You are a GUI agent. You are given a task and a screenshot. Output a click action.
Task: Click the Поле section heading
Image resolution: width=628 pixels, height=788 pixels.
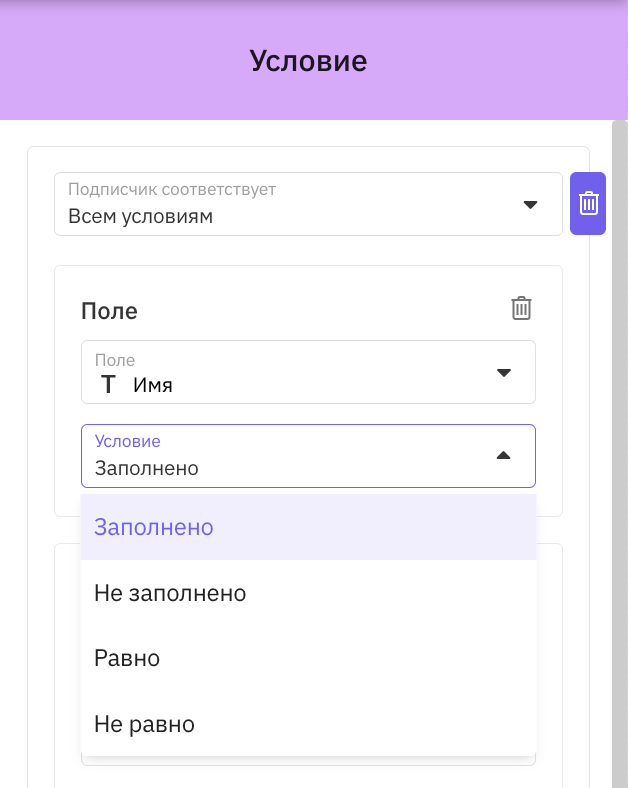(110, 311)
